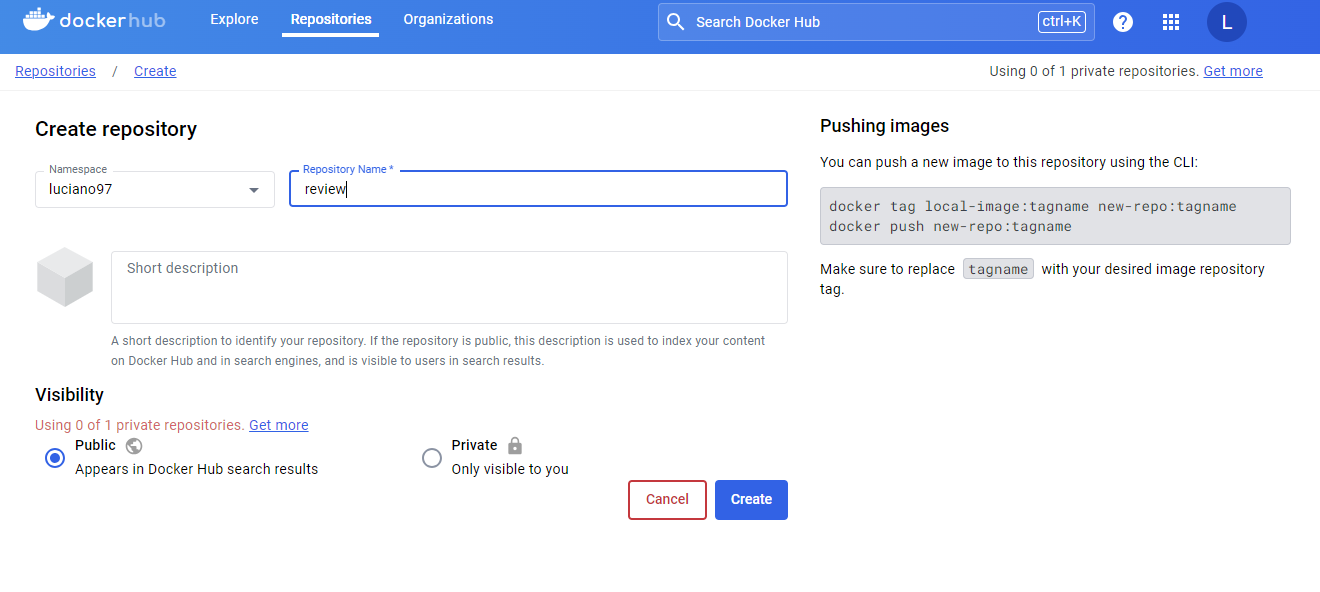Select the Public visibility radio button

pos(55,458)
